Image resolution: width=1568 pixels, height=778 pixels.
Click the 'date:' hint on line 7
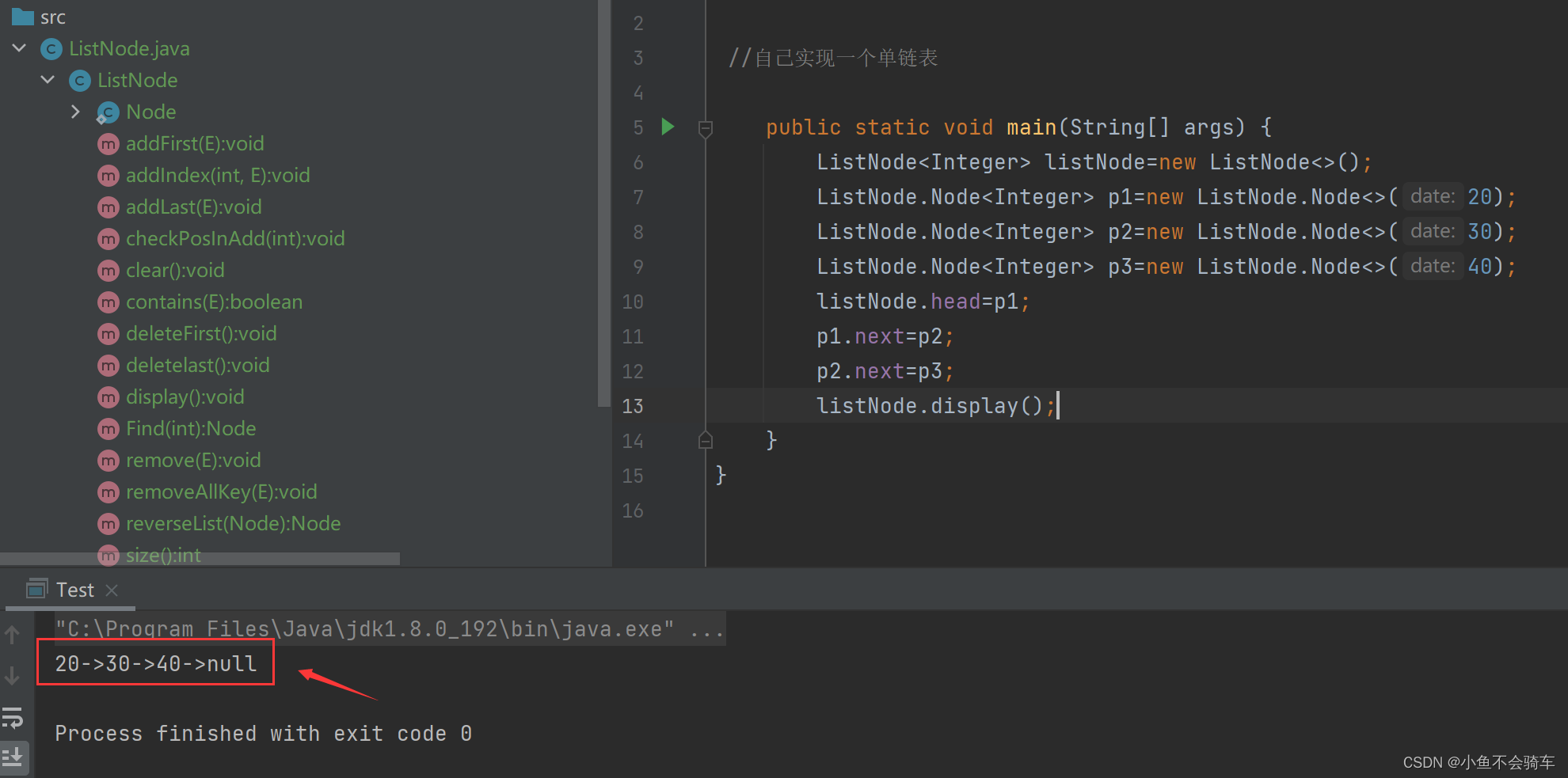pyautogui.click(x=1433, y=196)
